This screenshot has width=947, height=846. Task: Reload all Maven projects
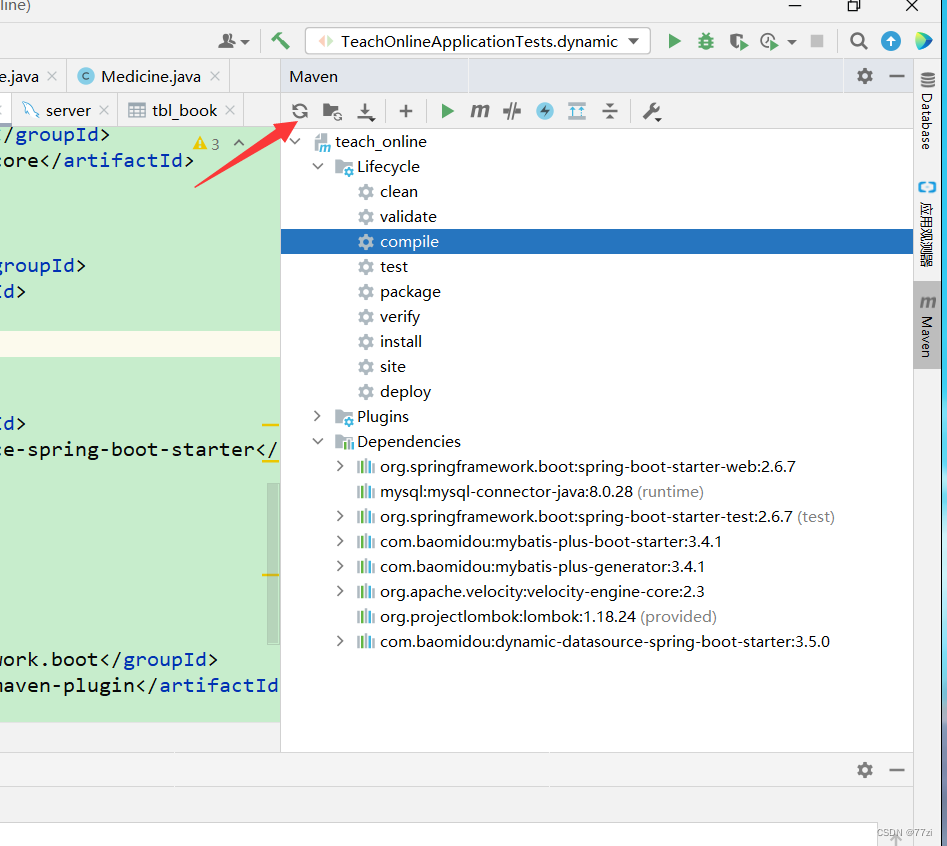300,111
